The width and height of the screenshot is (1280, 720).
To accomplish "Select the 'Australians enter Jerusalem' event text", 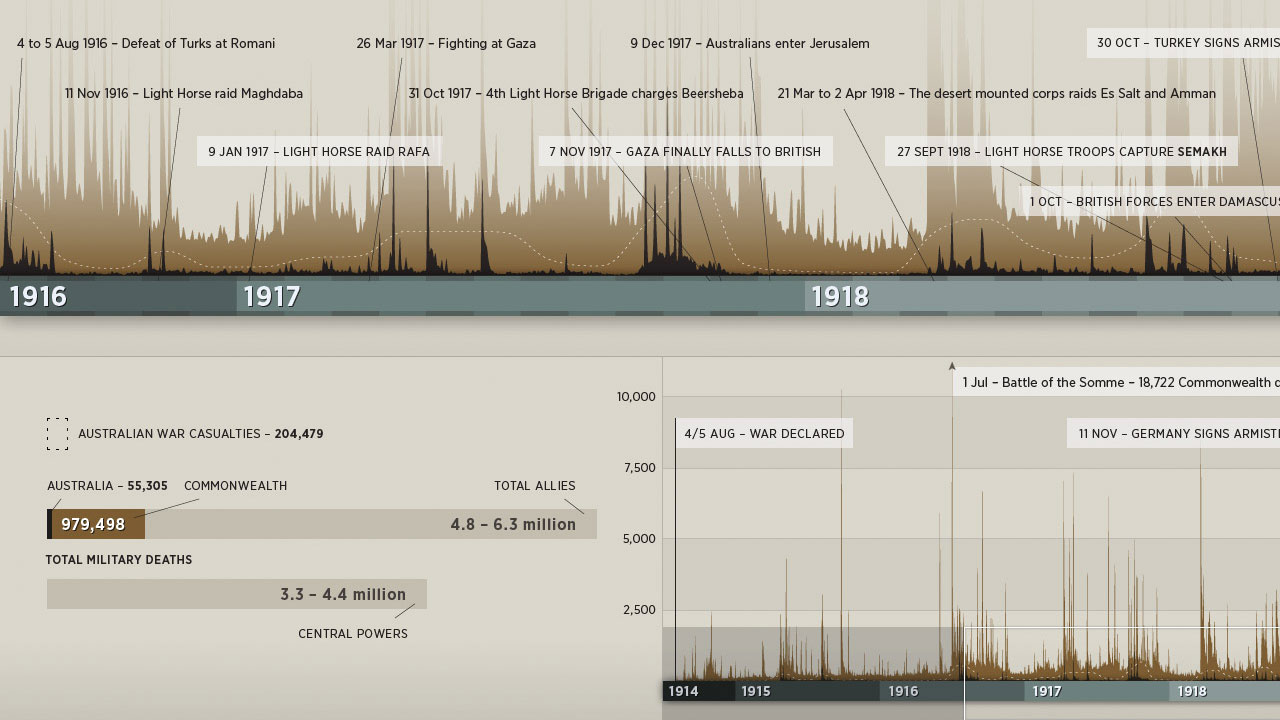I will tap(750, 44).
